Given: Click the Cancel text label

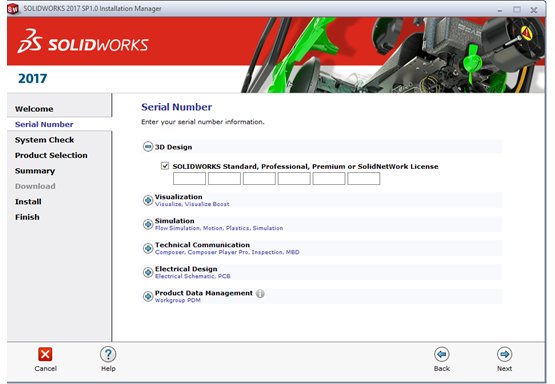Looking at the screenshot, I should (x=45, y=368).
